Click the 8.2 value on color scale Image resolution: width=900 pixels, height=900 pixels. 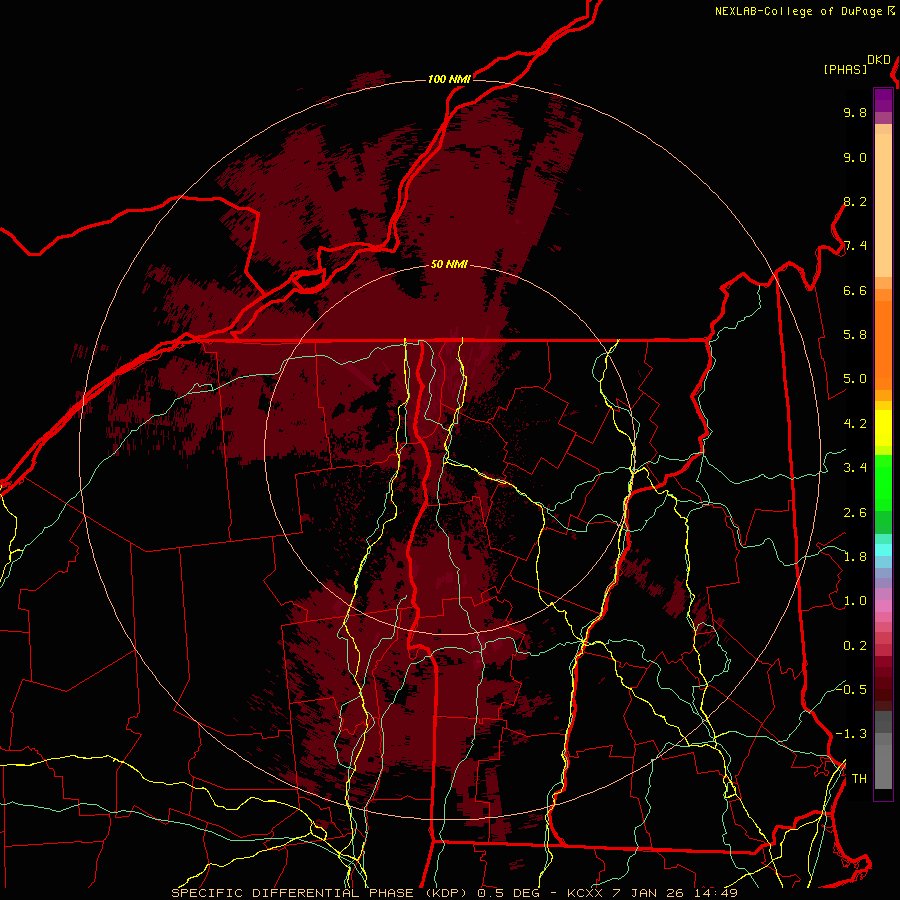(x=855, y=201)
